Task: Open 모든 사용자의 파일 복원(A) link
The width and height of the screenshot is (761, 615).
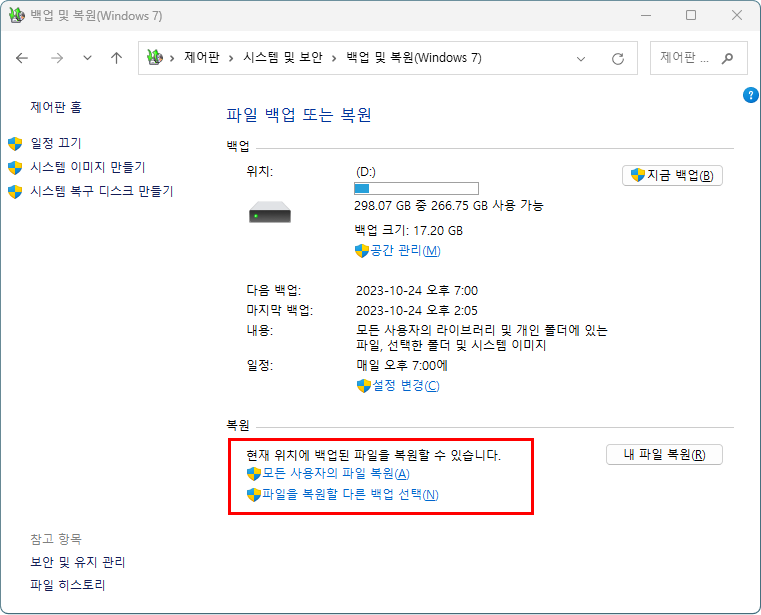Action: (x=336, y=473)
